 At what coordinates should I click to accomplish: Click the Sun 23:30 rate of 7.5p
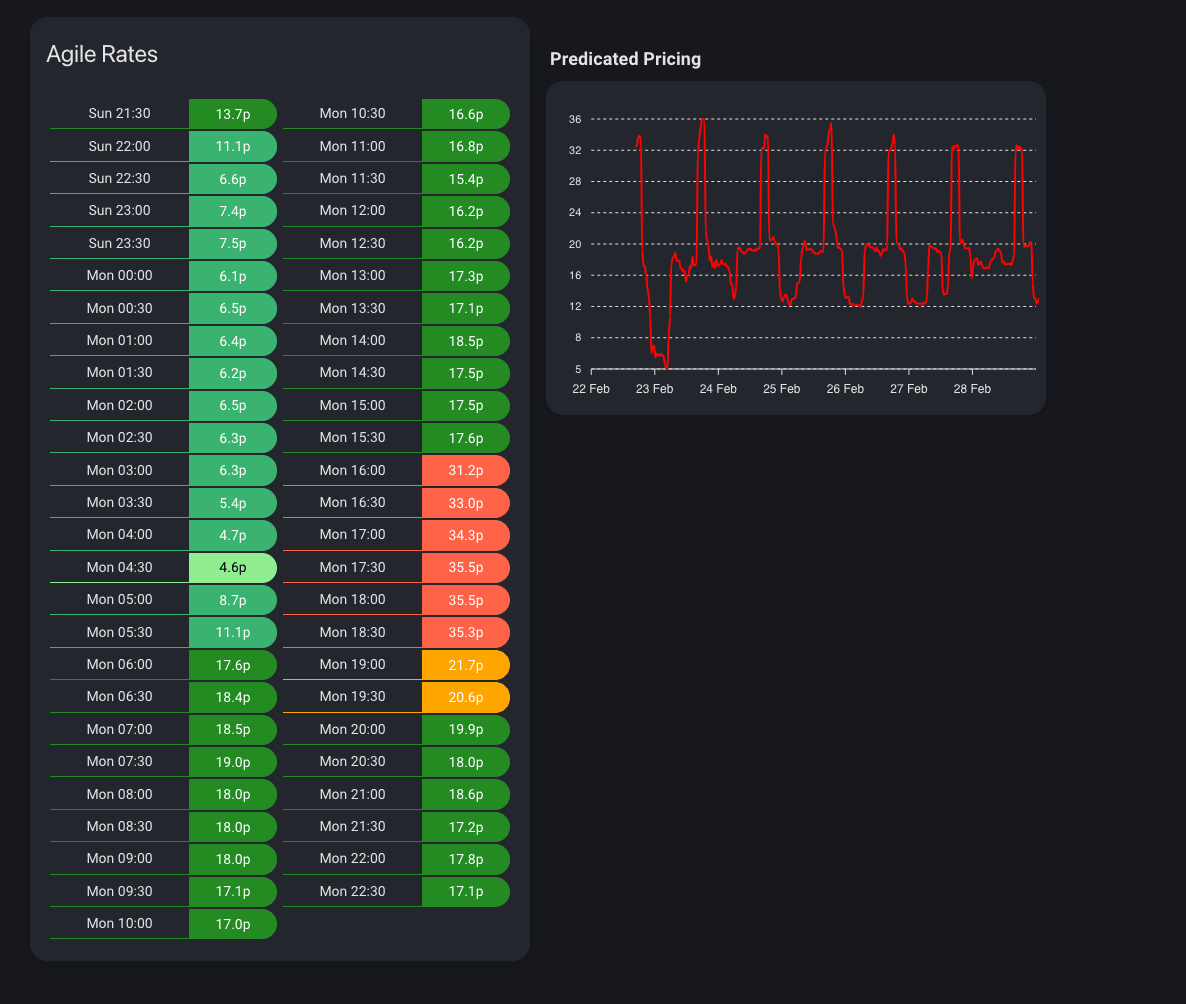point(232,243)
